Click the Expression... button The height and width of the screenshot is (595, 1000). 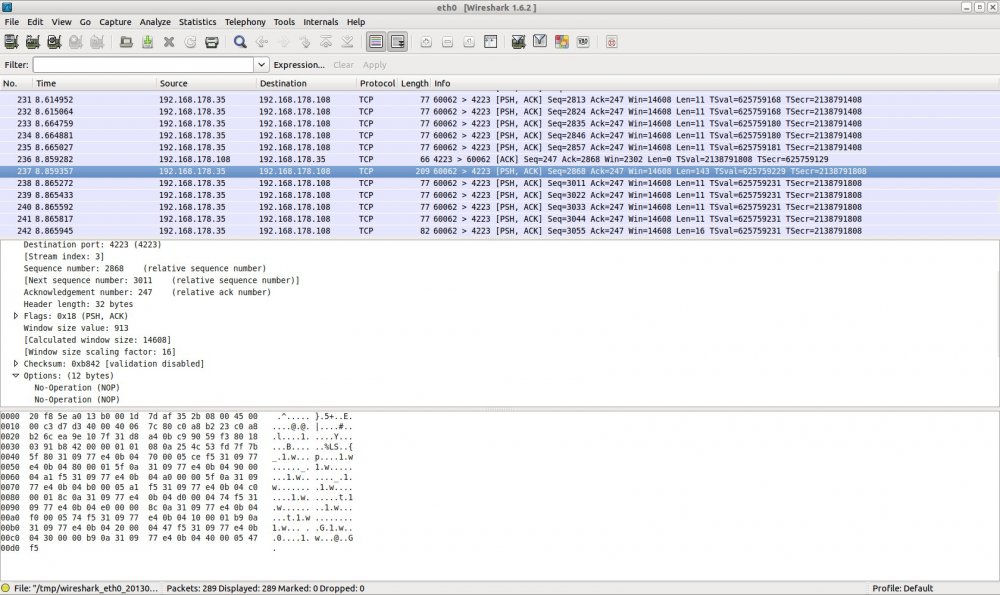[x=299, y=65]
